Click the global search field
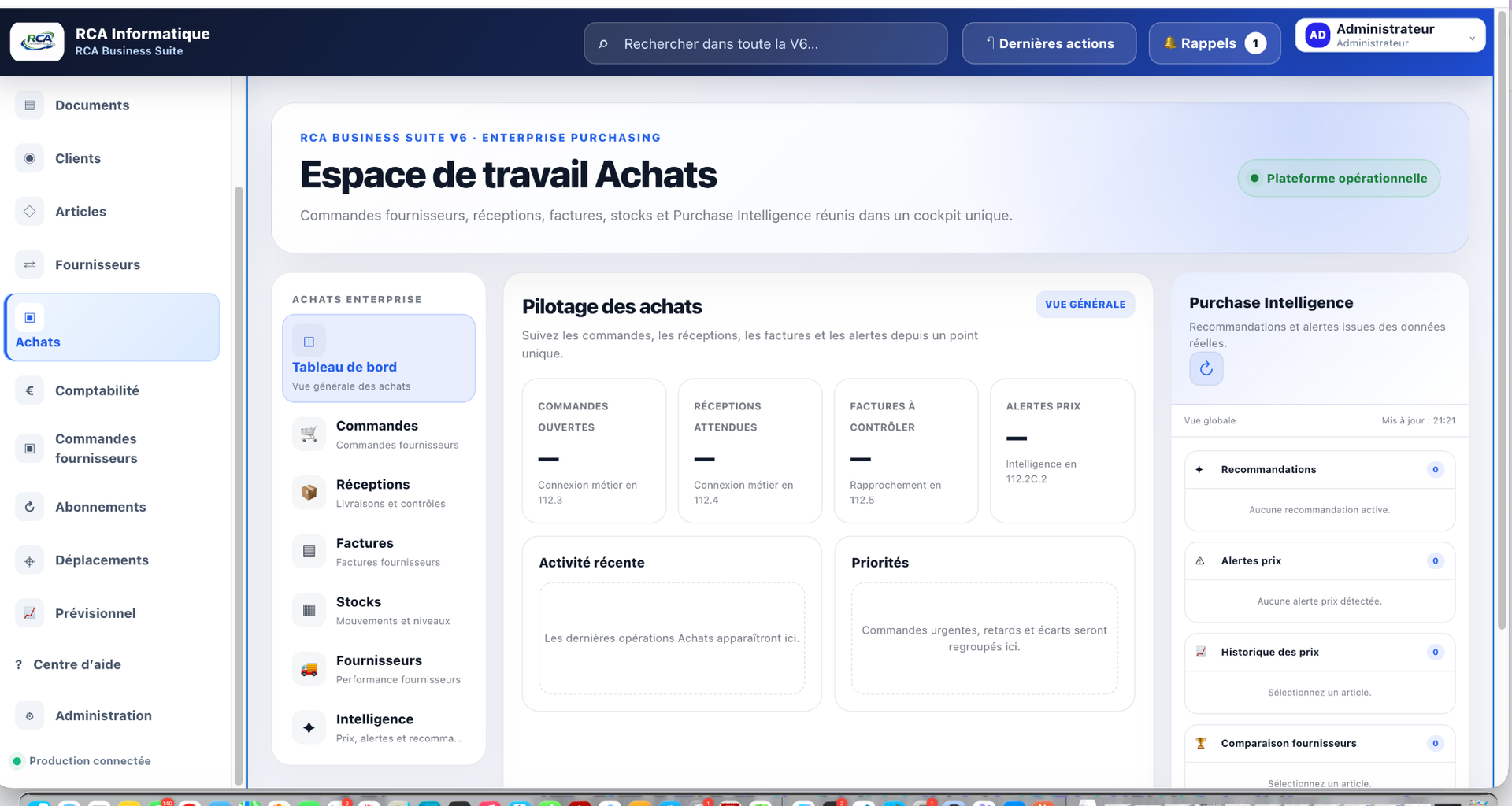This screenshot has height=806, width=1512. (765, 43)
